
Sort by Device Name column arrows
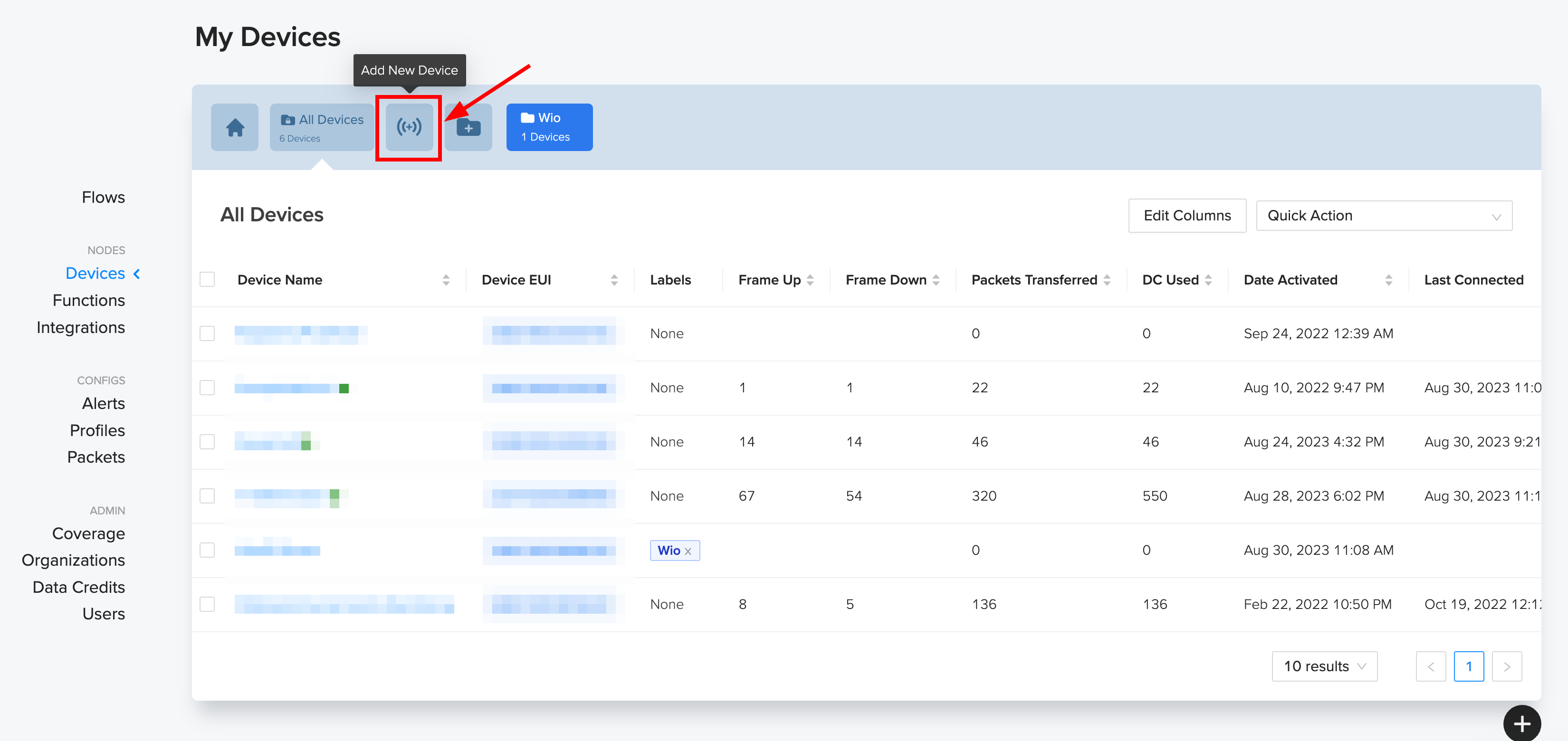click(446, 280)
